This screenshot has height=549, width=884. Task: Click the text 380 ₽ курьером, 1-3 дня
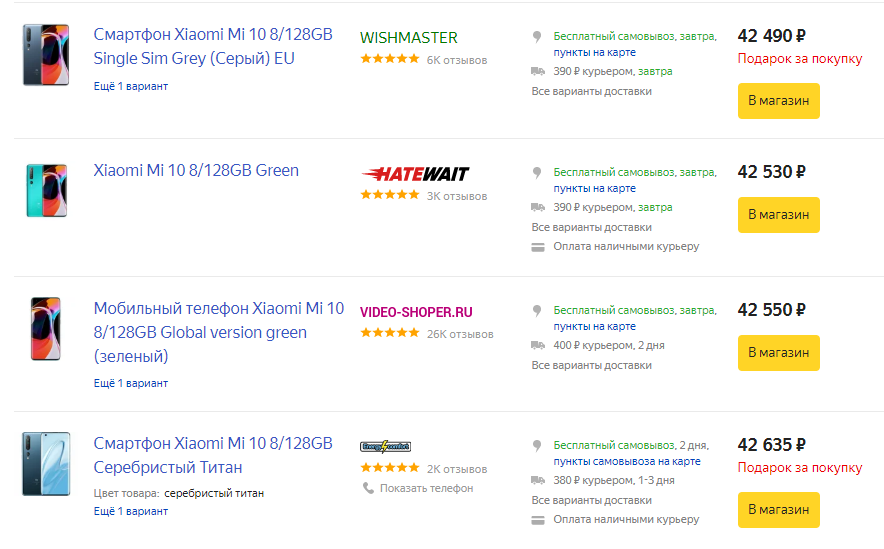click(x=613, y=481)
